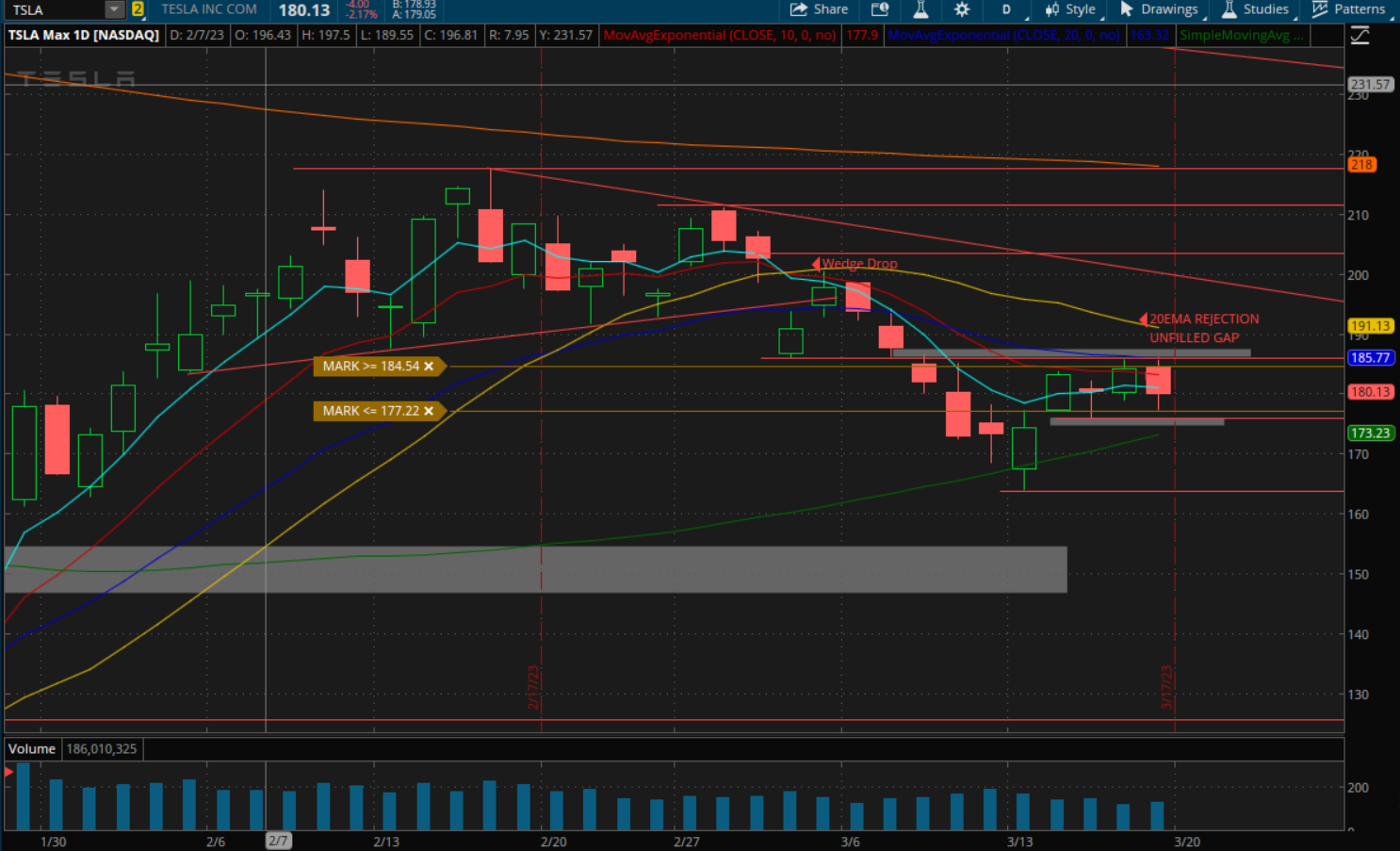Click the O: 196.43 open value

(x=263, y=35)
